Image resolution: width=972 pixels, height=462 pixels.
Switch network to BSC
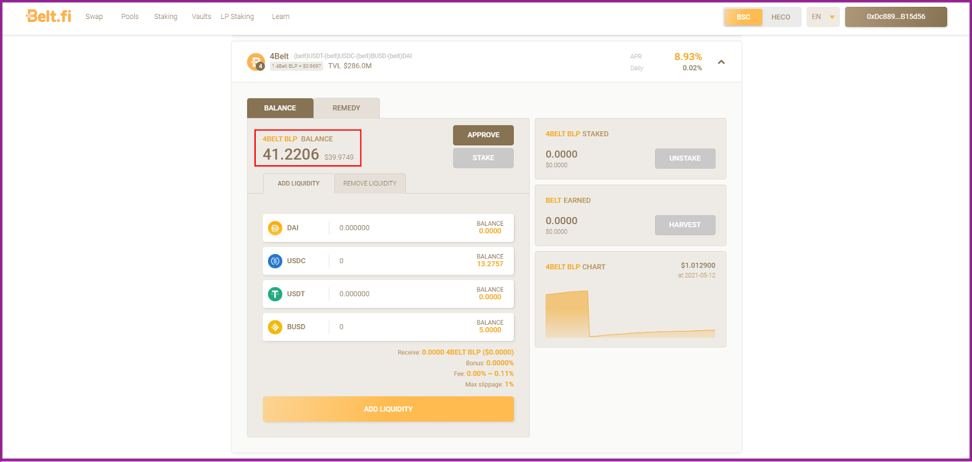coord(743,17)
